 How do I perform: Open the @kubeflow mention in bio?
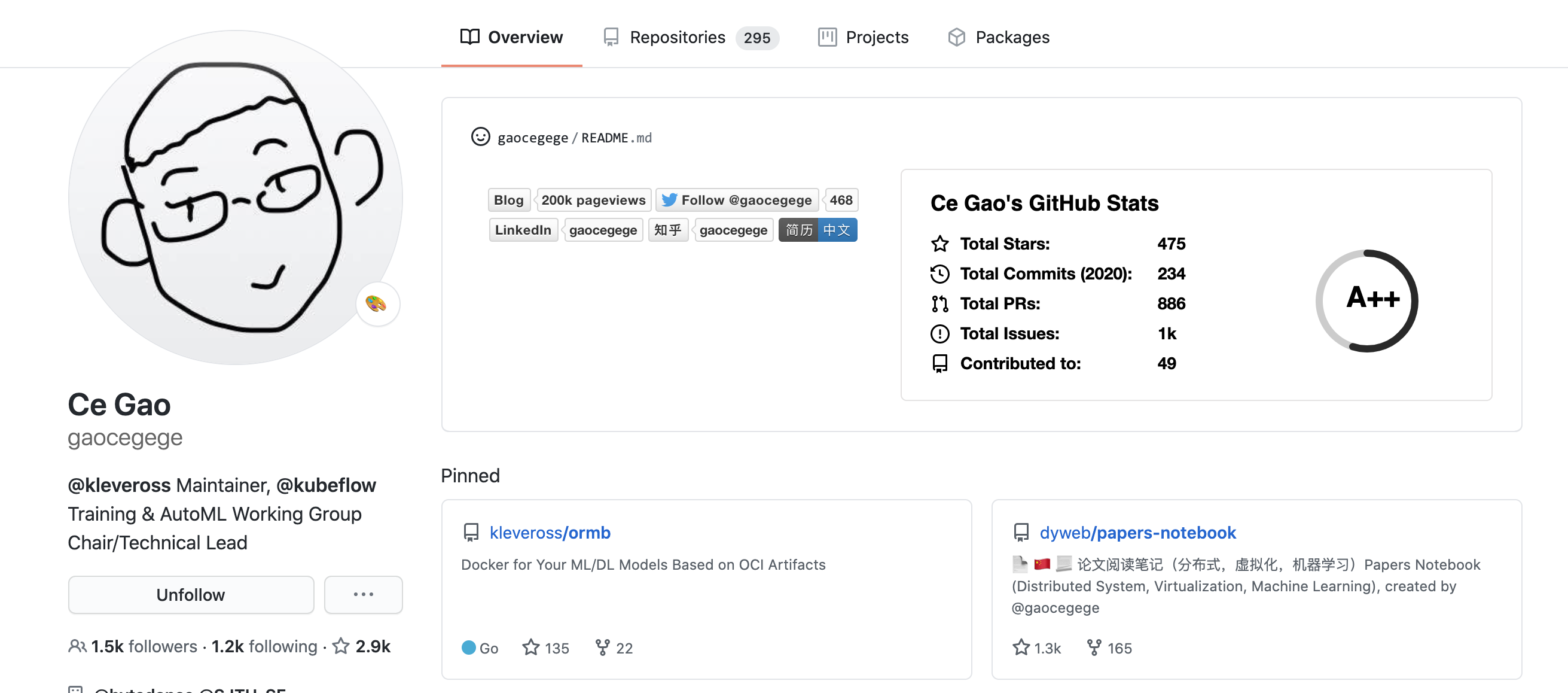pyautogui.click(x=326, y=485)
